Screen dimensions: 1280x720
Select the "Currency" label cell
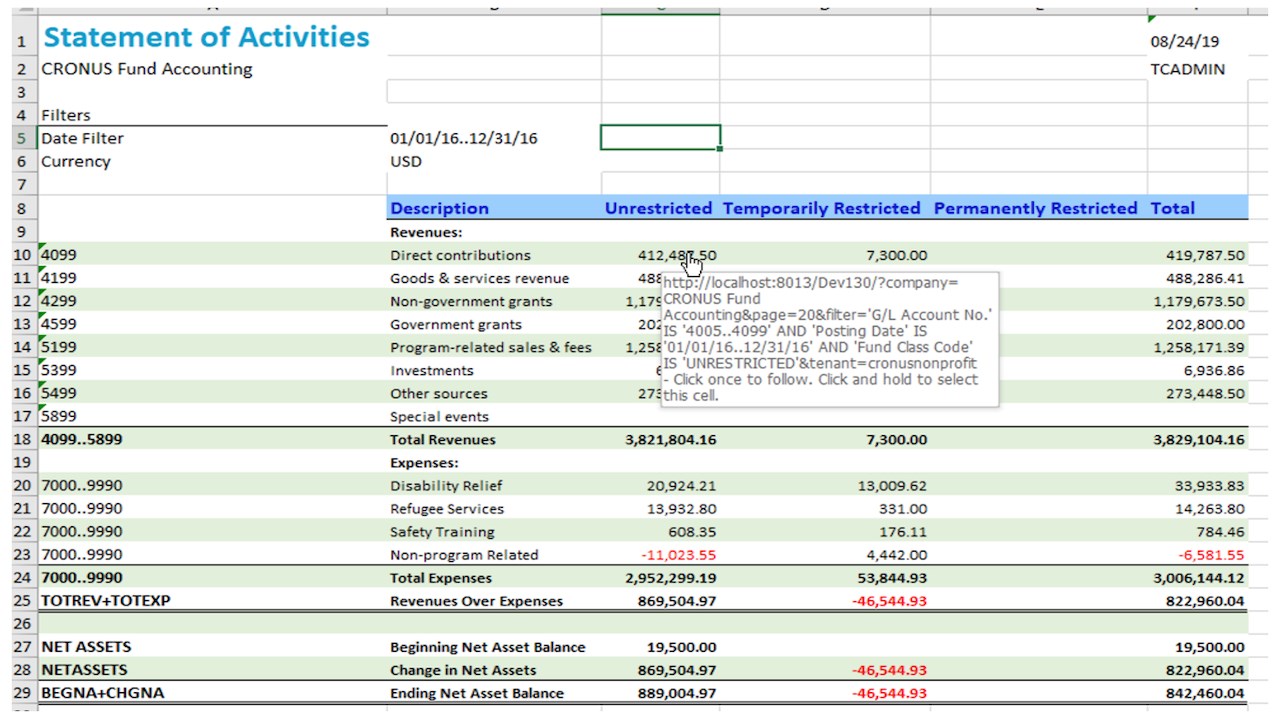tap(76, 161)
